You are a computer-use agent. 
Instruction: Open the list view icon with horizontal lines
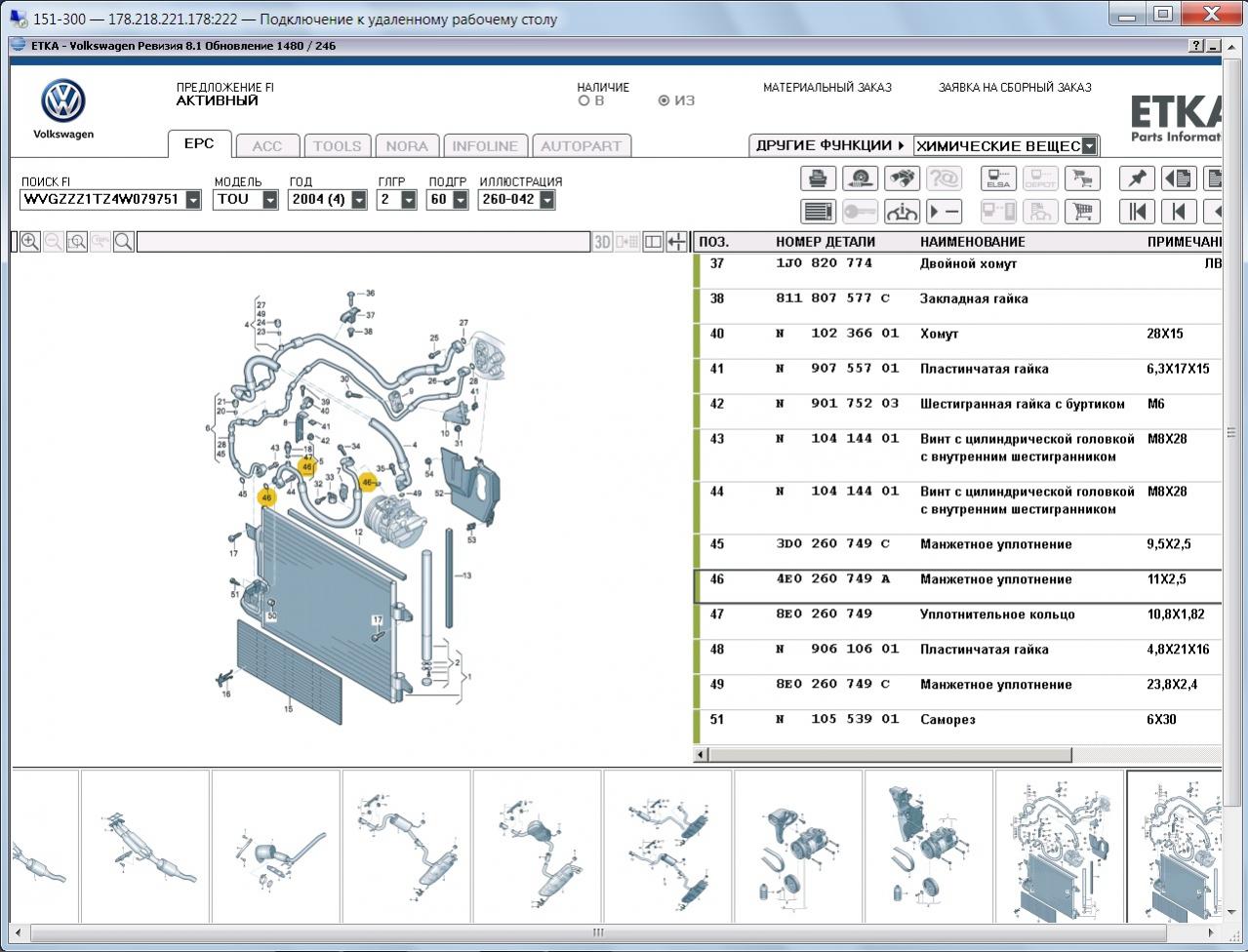(818, 211)
